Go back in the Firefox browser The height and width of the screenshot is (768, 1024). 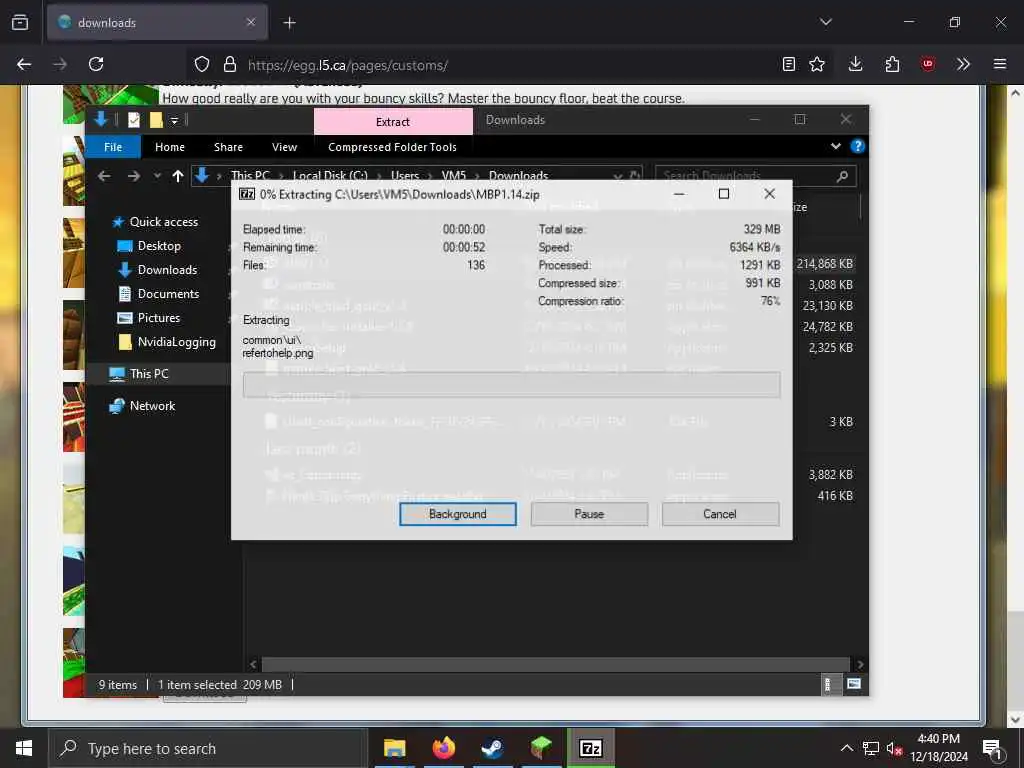24,64
